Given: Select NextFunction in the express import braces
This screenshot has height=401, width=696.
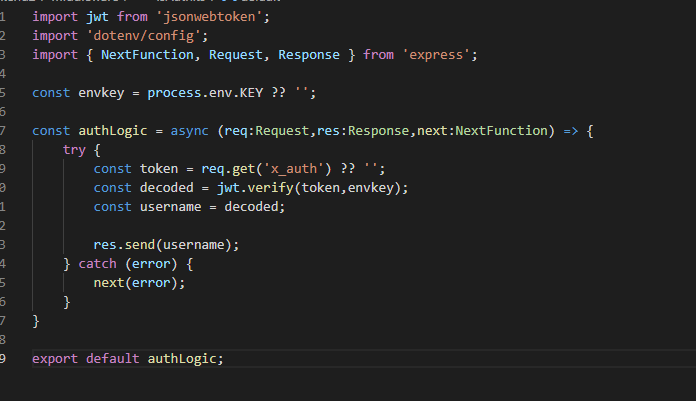Looking at the screenshot, I should coord(147,55).
